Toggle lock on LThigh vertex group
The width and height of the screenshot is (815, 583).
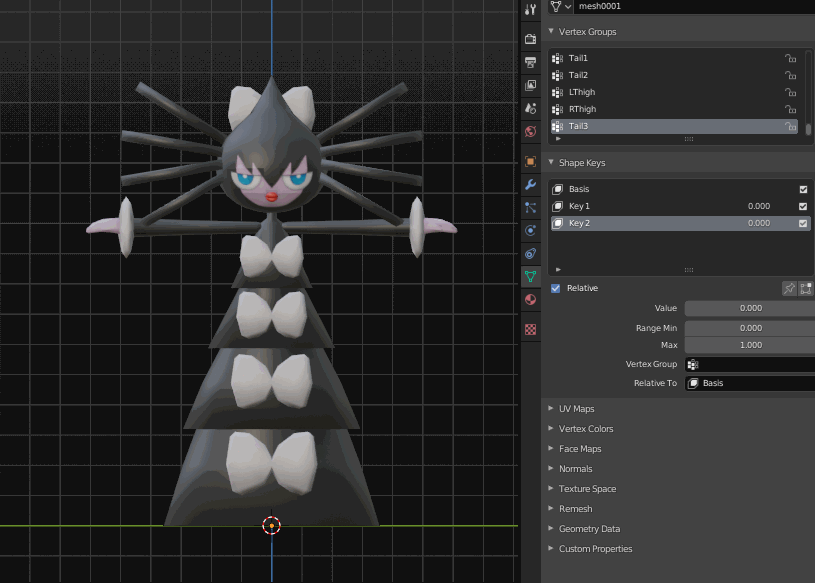pyautogui.click(x=790, y=92)
